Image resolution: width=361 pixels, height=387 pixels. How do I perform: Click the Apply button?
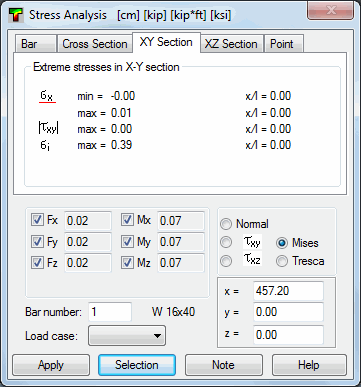pyautogui.click(x=51, y=365)
